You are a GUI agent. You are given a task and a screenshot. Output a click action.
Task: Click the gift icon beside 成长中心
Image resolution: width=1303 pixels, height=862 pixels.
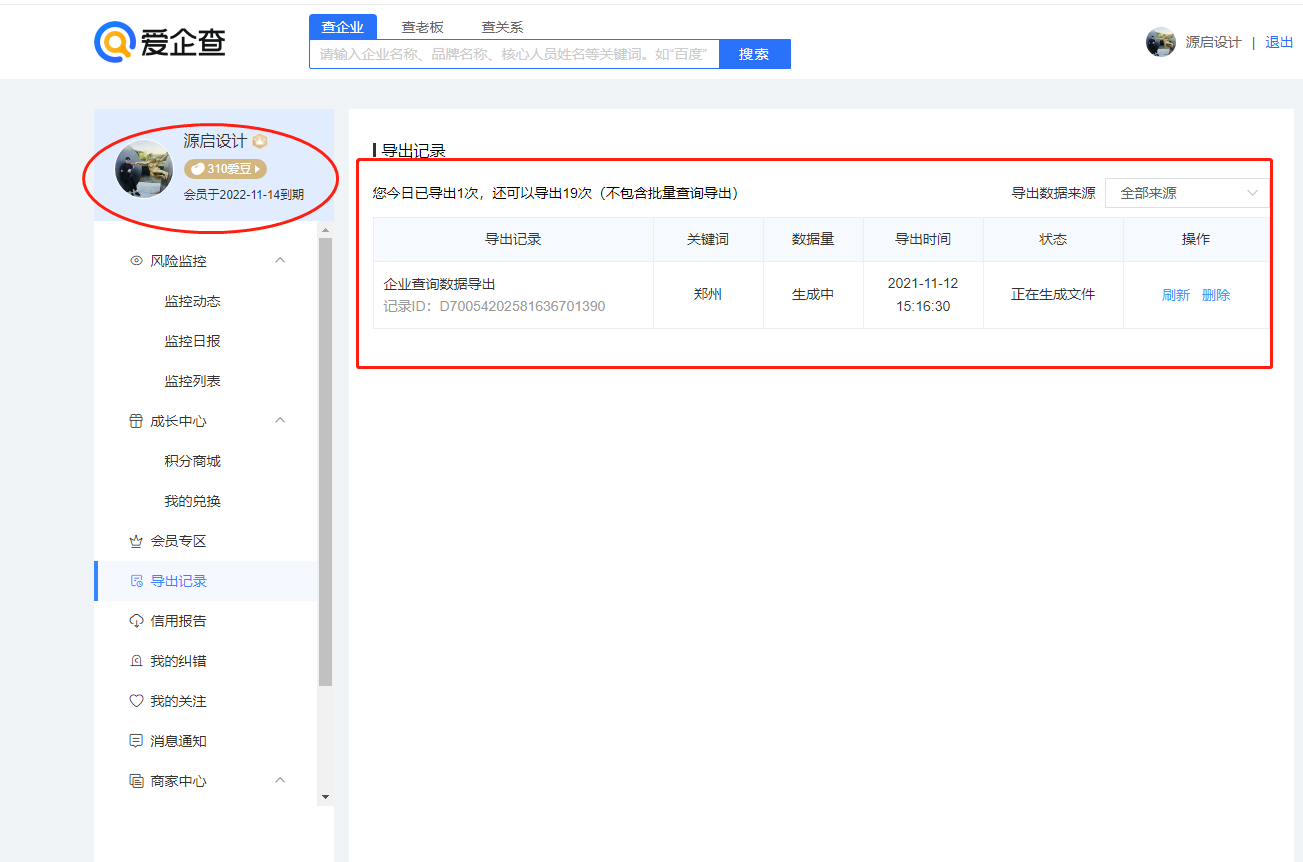click(x=137, y=421)
